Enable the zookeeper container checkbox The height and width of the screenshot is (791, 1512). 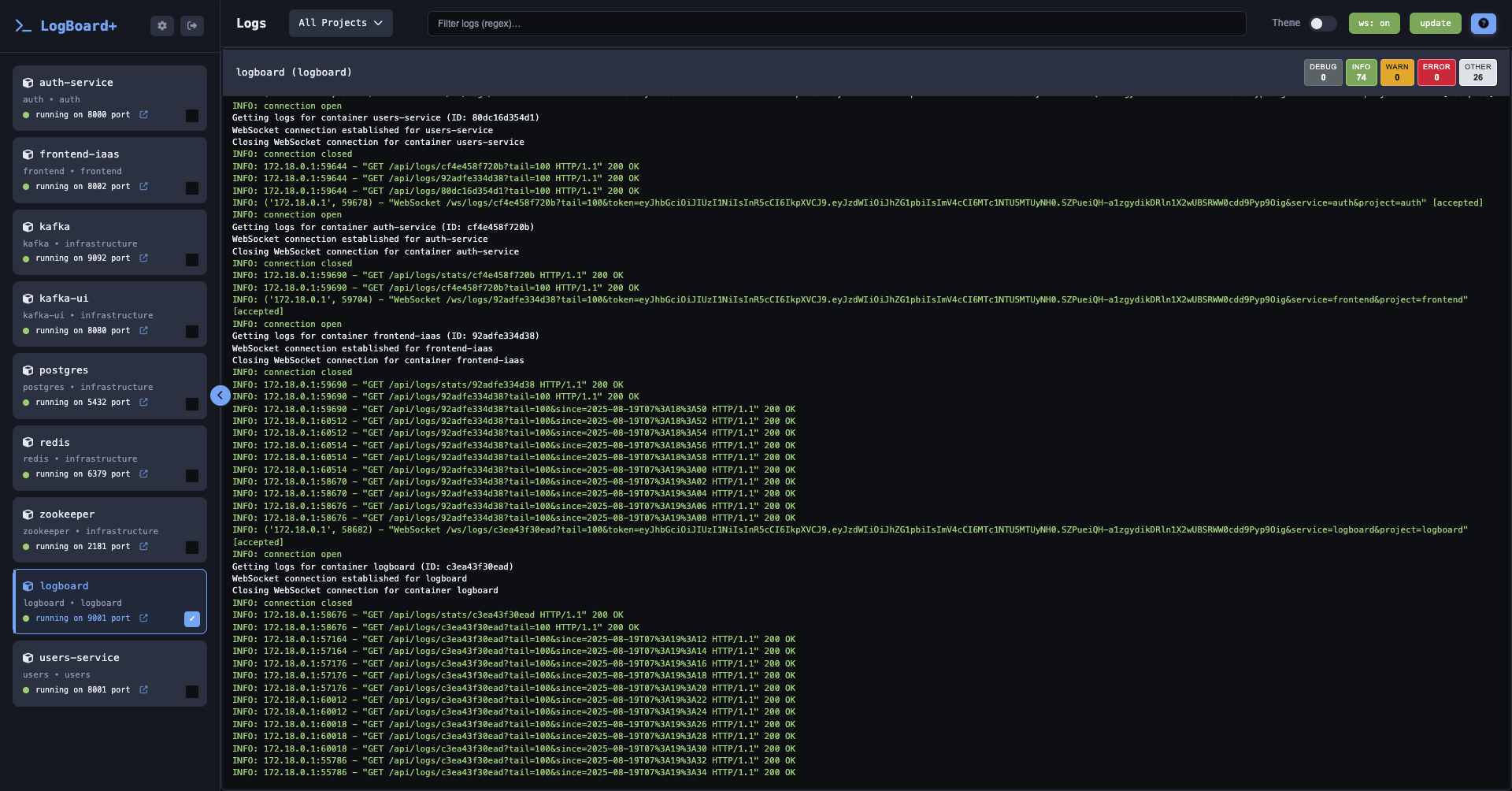click(192, 548)
